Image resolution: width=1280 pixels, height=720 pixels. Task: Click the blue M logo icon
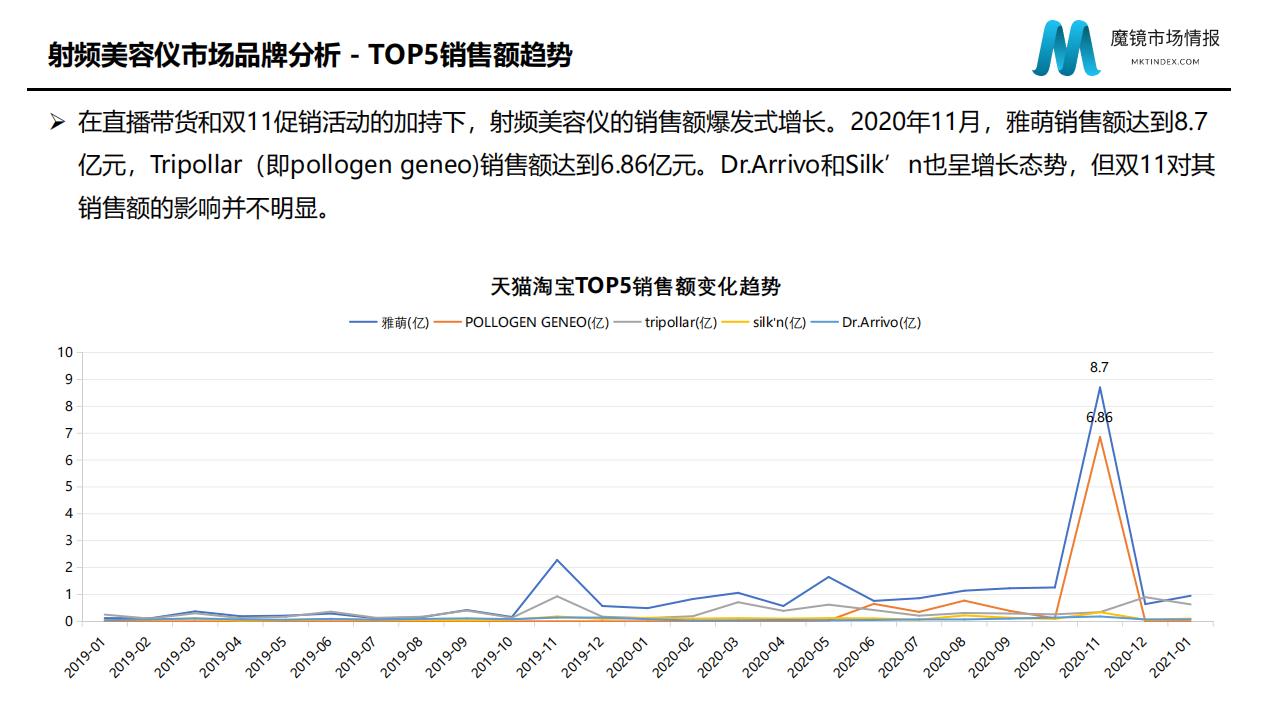1066,48
